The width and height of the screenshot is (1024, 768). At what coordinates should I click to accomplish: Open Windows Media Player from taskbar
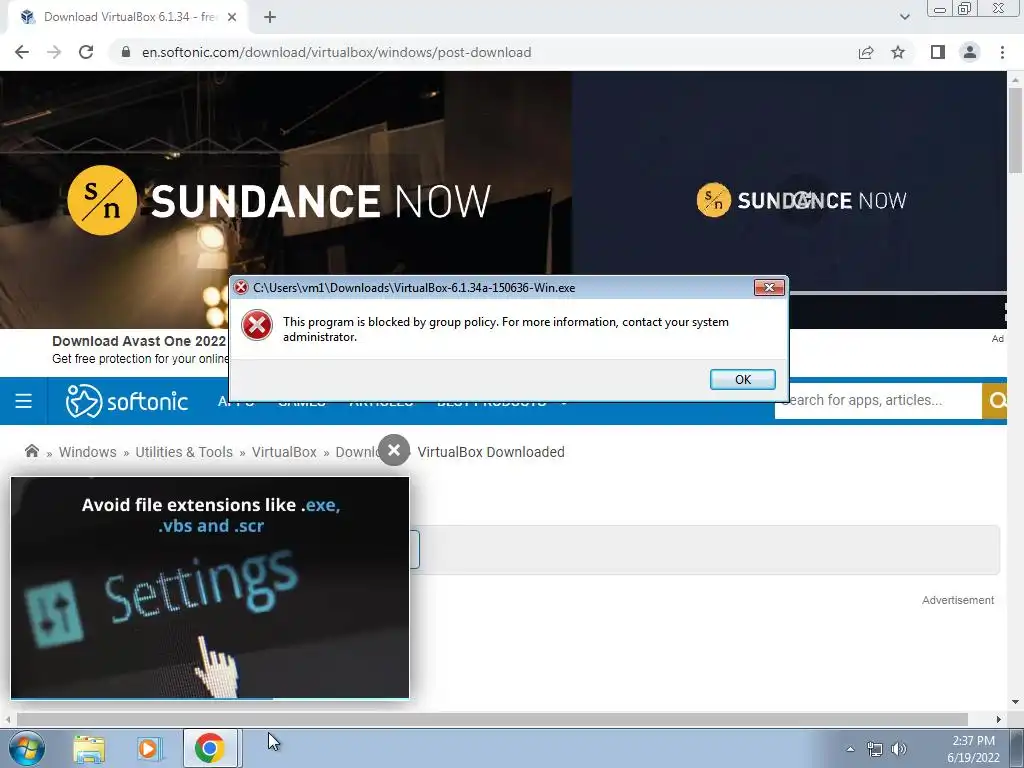point(149,748)
